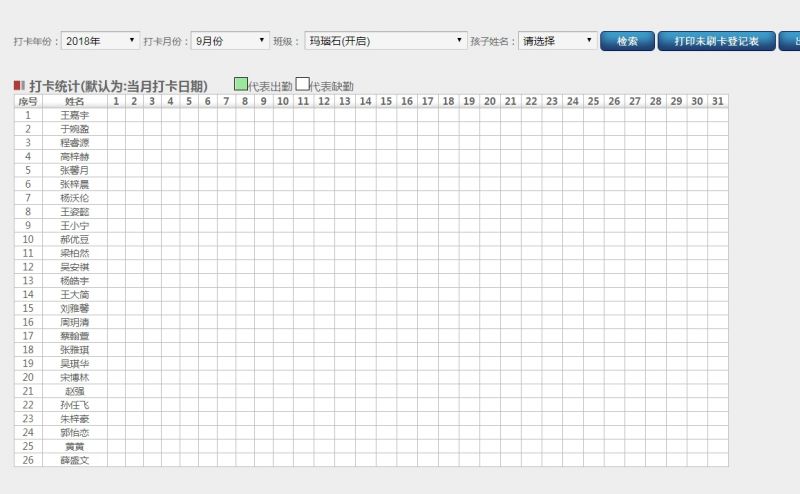Viewport: 800px width, 494px height.
Task: Click the name 于婉盈 in row 2
Action: 74,129
